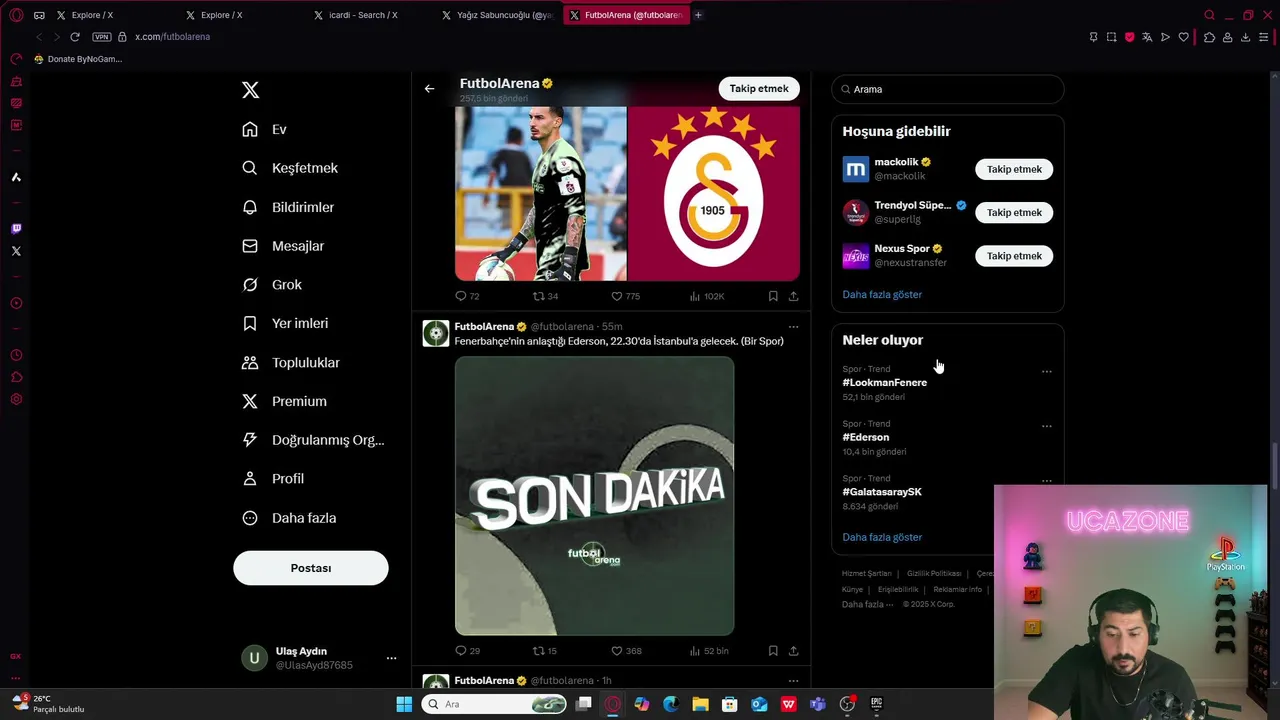Bookmark the Ederson post
1280x720 pixels.
coord(773,651)
